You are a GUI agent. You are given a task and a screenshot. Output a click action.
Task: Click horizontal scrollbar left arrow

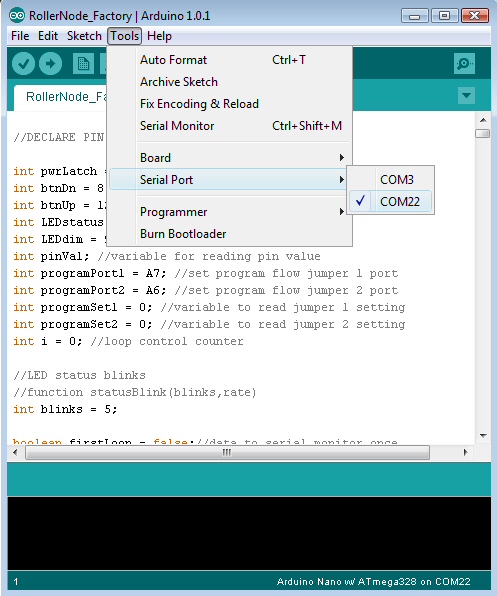pyautogui.click(x=15, y=452)
